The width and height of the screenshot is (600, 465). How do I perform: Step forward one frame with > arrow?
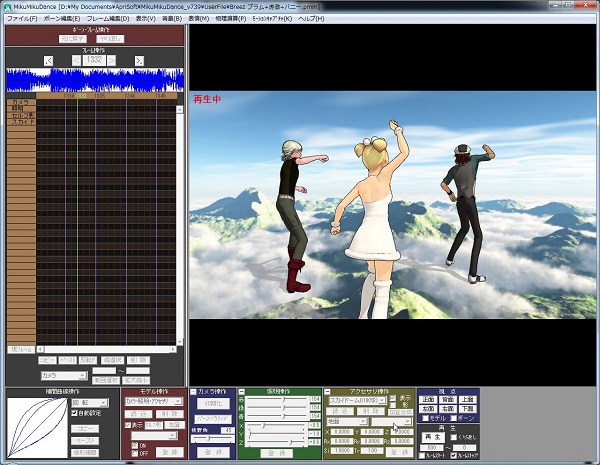[x=111, y=60]
